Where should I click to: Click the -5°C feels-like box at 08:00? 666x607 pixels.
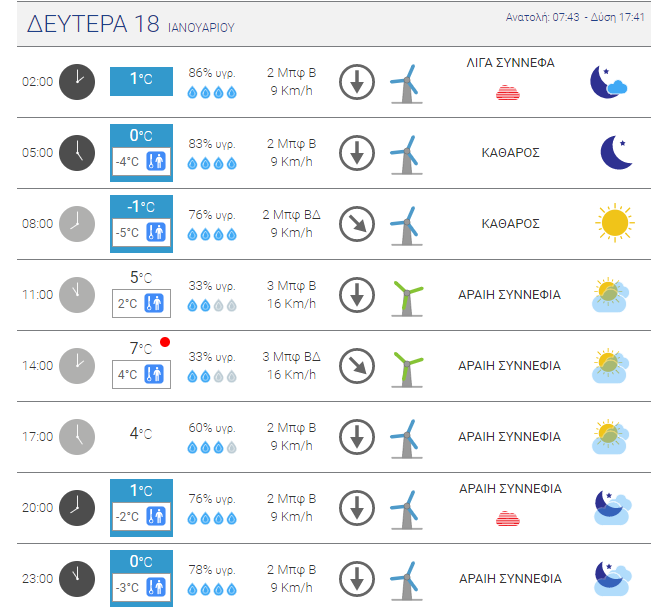point(141,232)
